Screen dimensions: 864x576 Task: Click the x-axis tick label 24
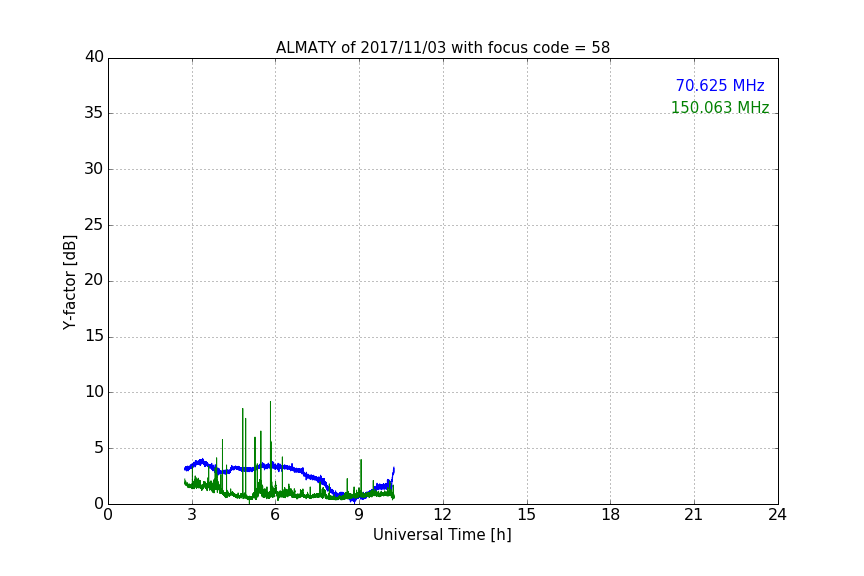click(777, 516)
